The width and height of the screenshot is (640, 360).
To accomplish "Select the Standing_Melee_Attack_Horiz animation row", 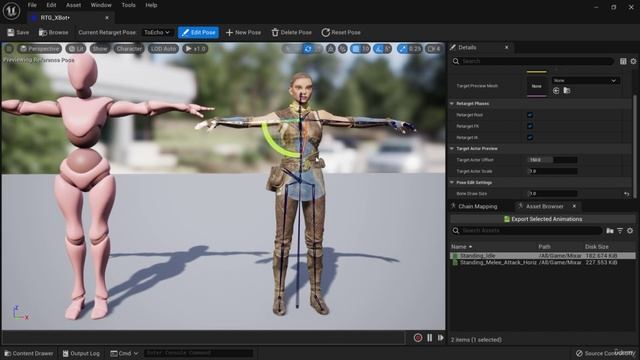I will (x=542, y=262).
